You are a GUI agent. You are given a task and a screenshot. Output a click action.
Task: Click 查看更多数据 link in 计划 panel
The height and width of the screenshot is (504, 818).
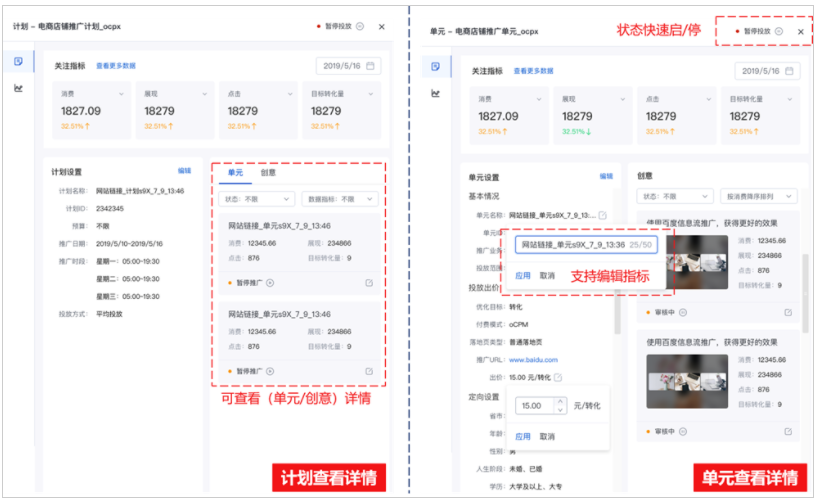point(116,66)
